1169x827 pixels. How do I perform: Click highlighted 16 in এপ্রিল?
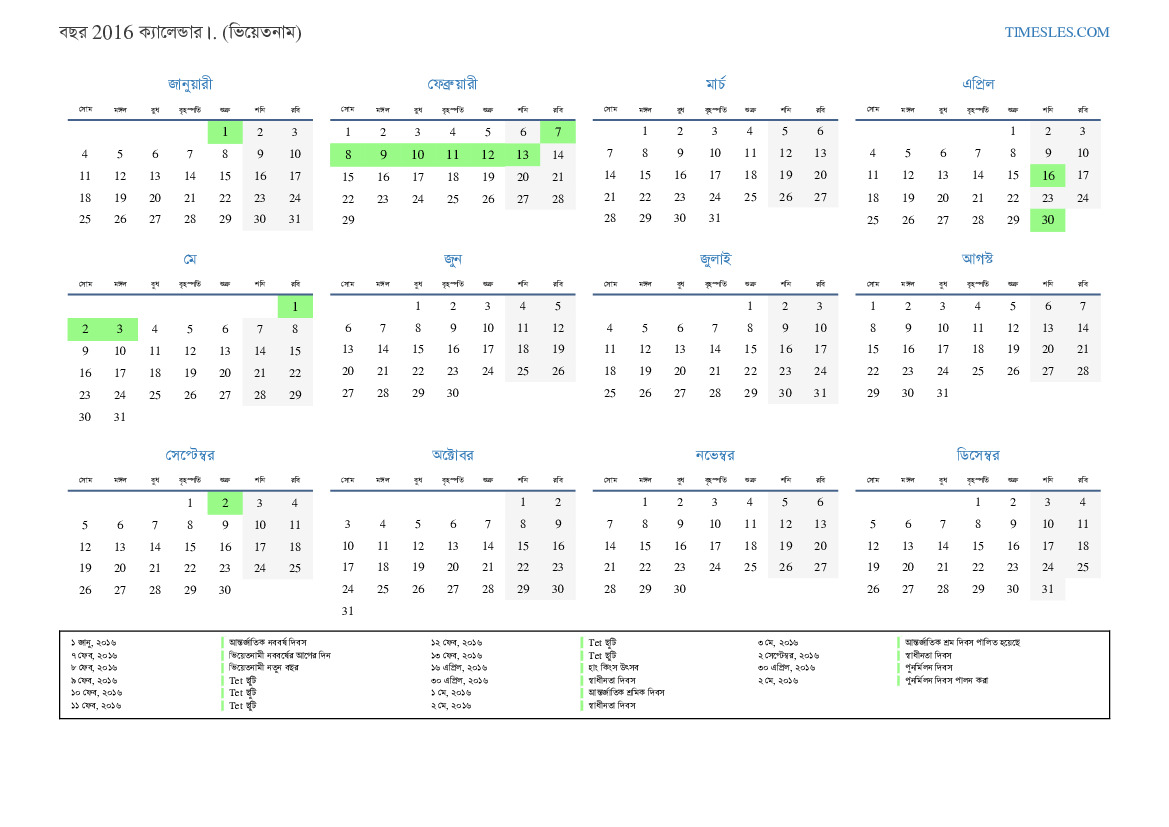[x=1048, y=176]
